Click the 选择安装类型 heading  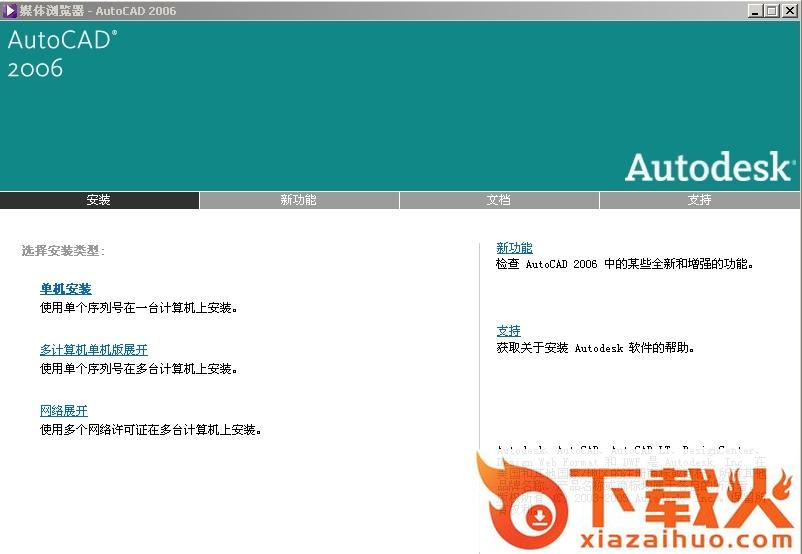pos(63,251)
